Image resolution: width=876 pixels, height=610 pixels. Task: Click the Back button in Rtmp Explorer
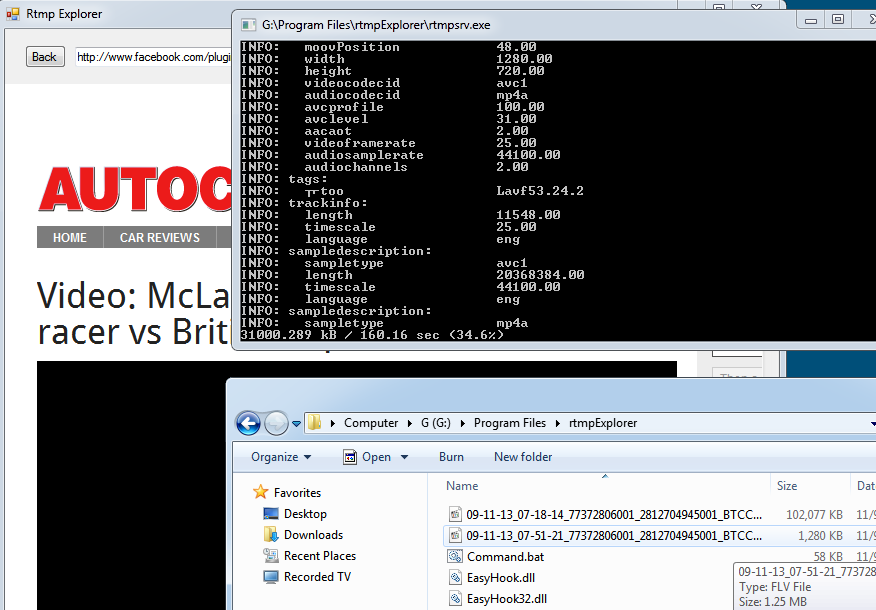(x=45, y=56)
